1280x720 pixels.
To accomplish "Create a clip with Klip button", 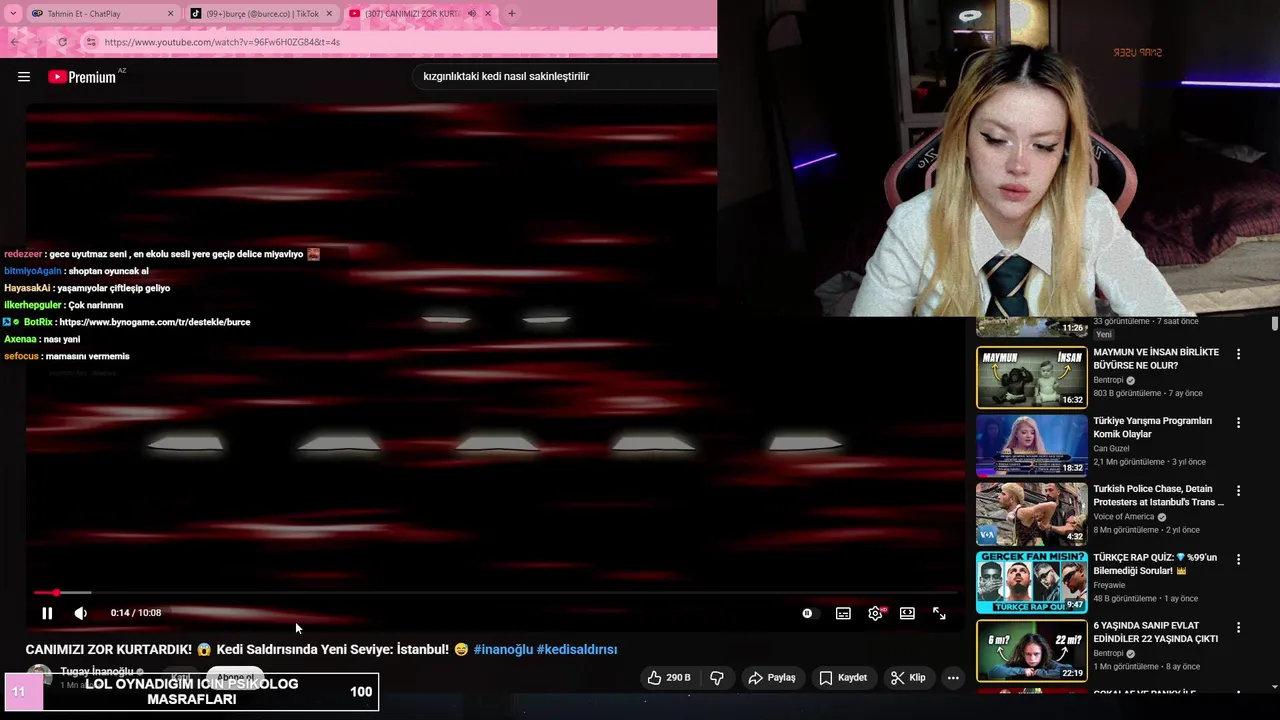I will click(x=908, y=678).
